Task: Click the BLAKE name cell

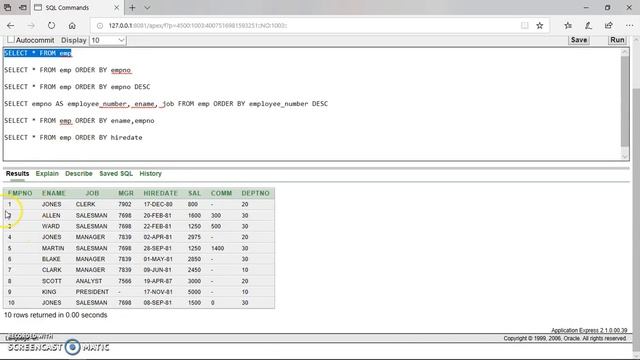Action: click(x=51, y=259)
